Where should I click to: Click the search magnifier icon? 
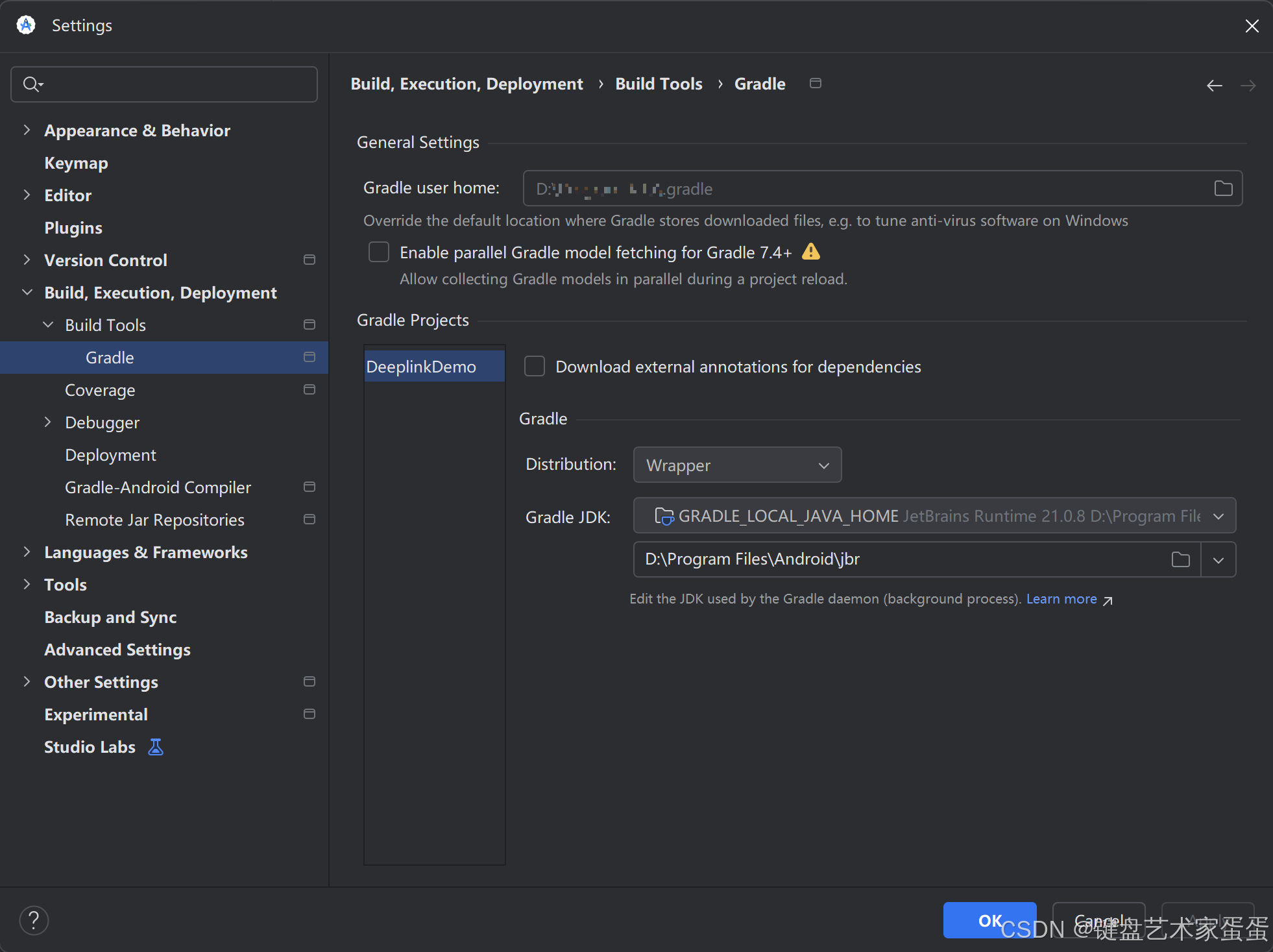[x=32, y=84]
